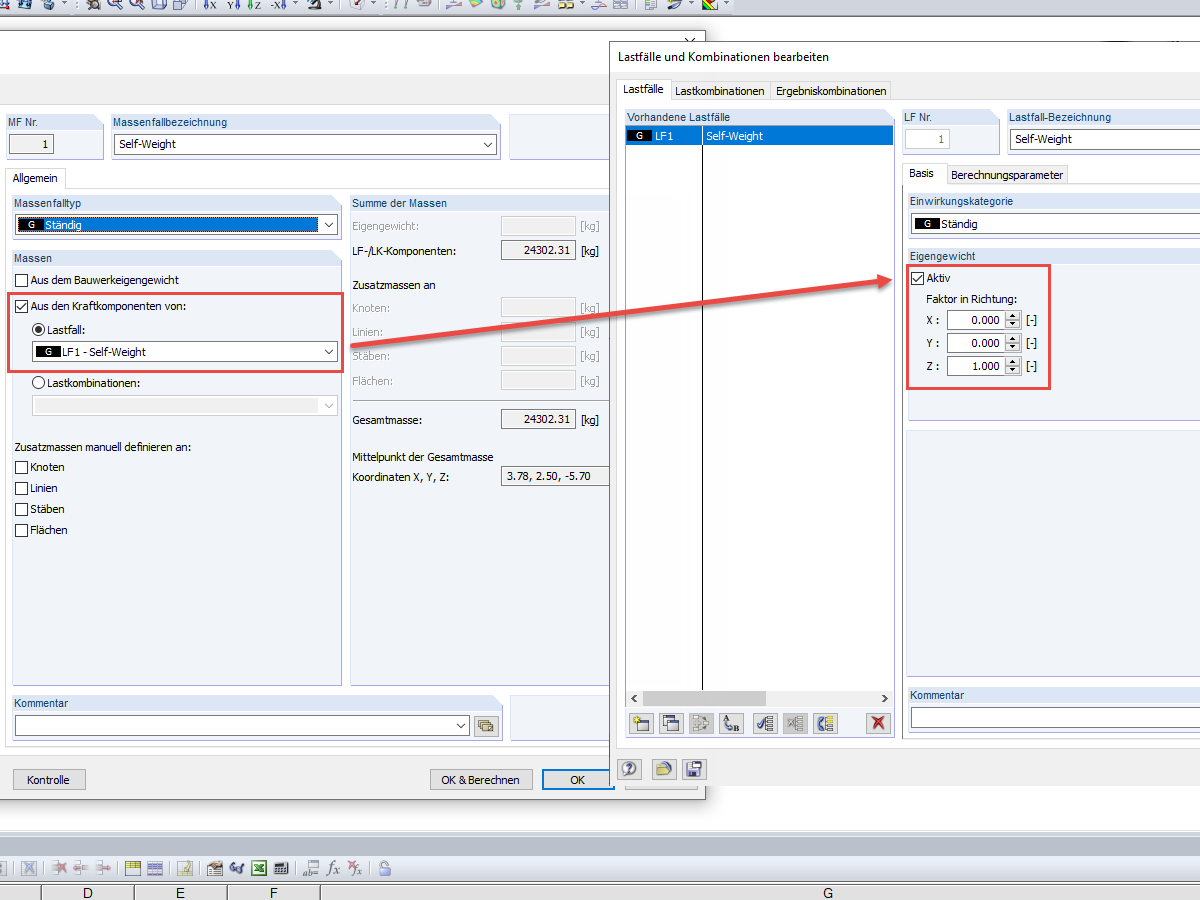The image size is (1200, 900).
Task: Delete load case LF1 with red X
Action: pos(877,723)
